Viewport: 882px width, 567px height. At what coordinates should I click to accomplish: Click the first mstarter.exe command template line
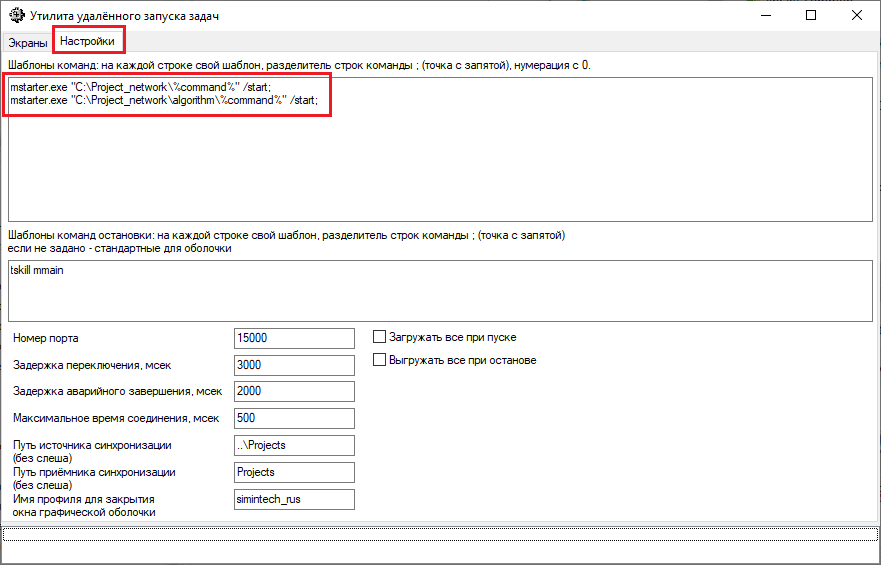pyautogui.click(x=140, y=88)
